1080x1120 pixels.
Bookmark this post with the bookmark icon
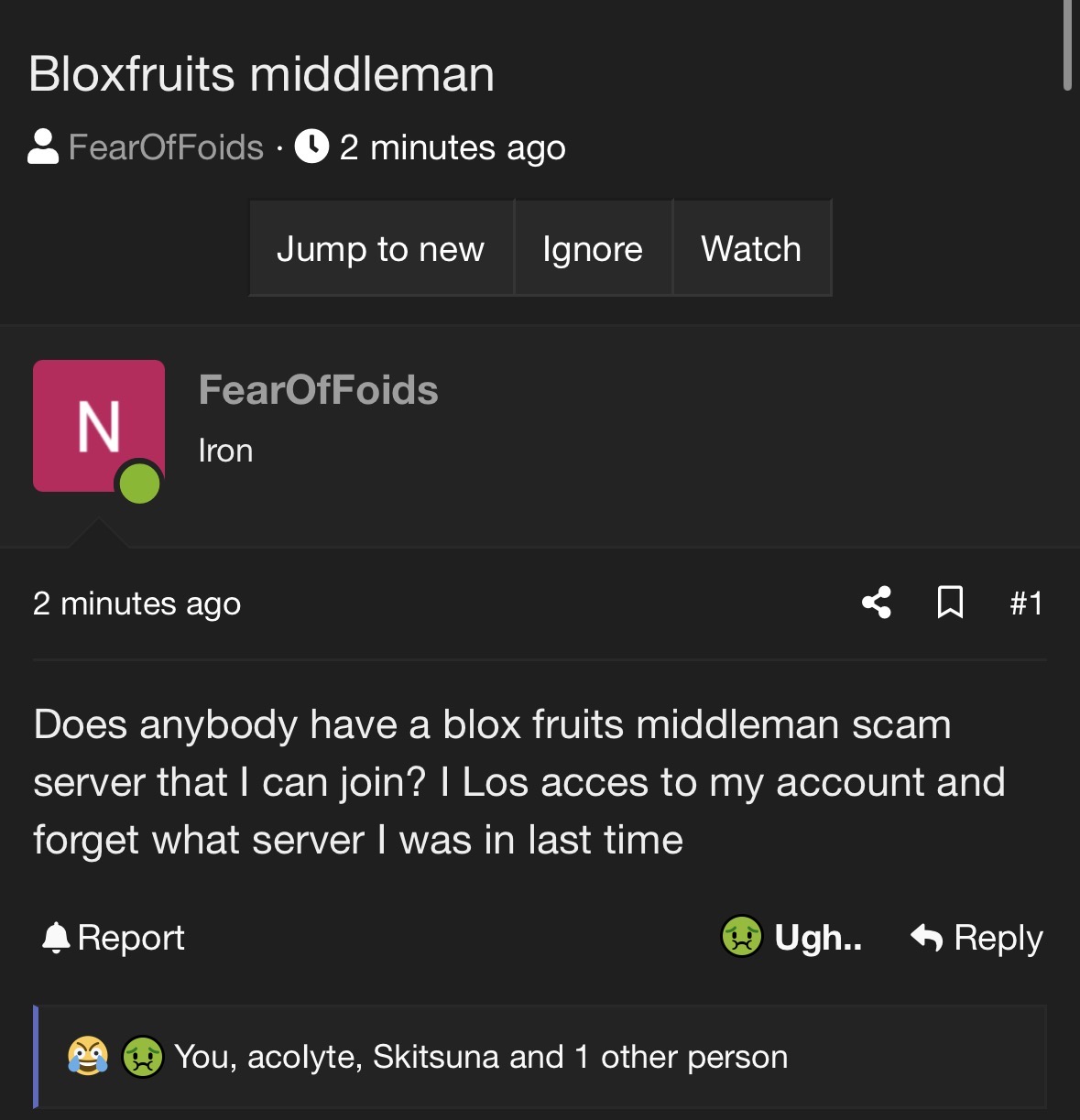950,603
